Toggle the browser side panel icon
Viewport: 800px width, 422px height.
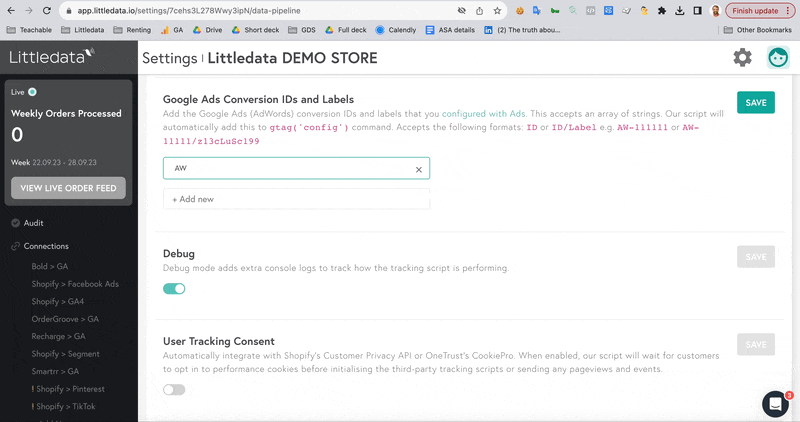point(697,11)
